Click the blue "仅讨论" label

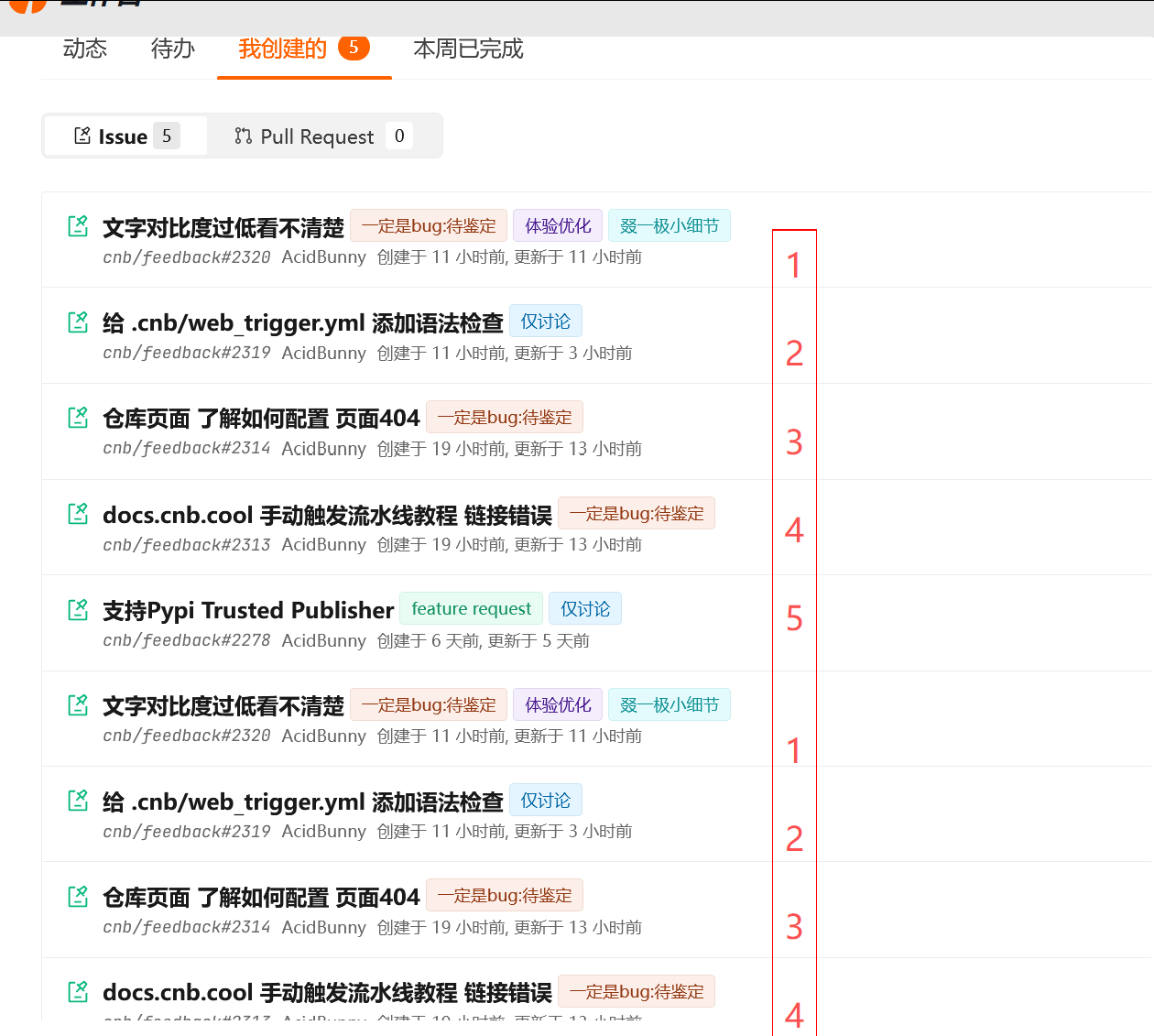[546, 321]
